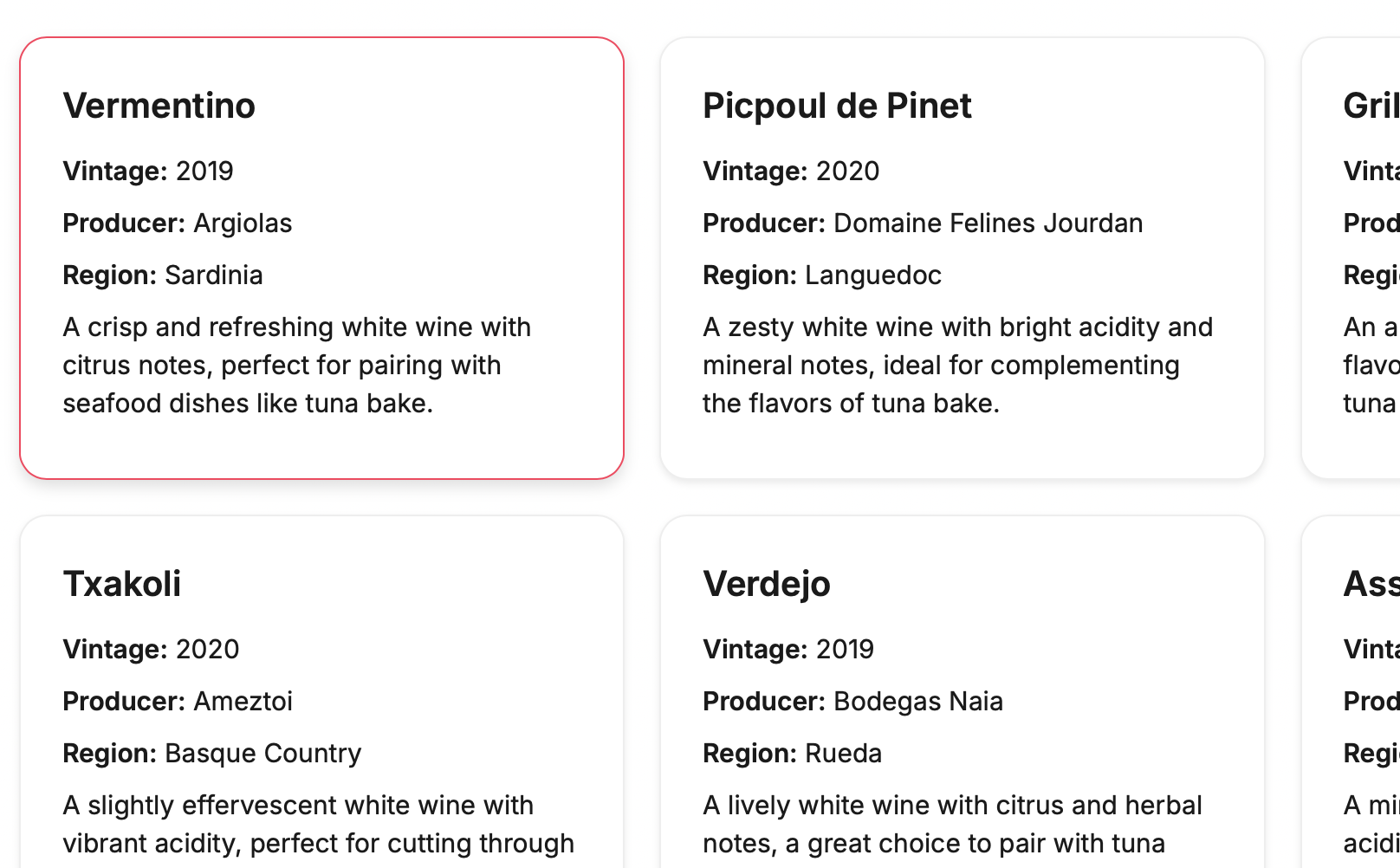Click the Txakoli title text
Image resolution: width=1400 pixels, height=868 pixels.
tap(122, 584)
